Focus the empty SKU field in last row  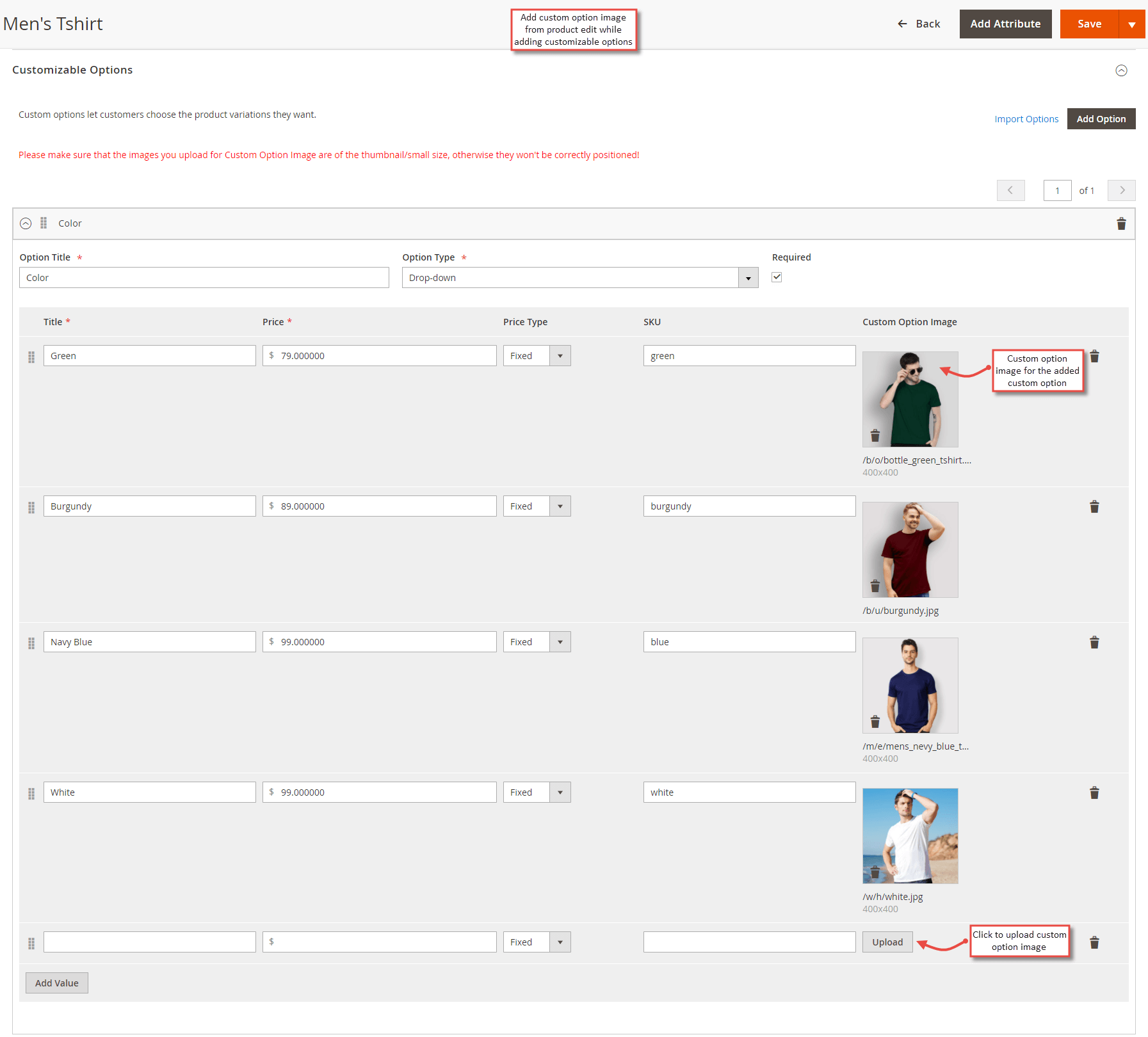750,942
